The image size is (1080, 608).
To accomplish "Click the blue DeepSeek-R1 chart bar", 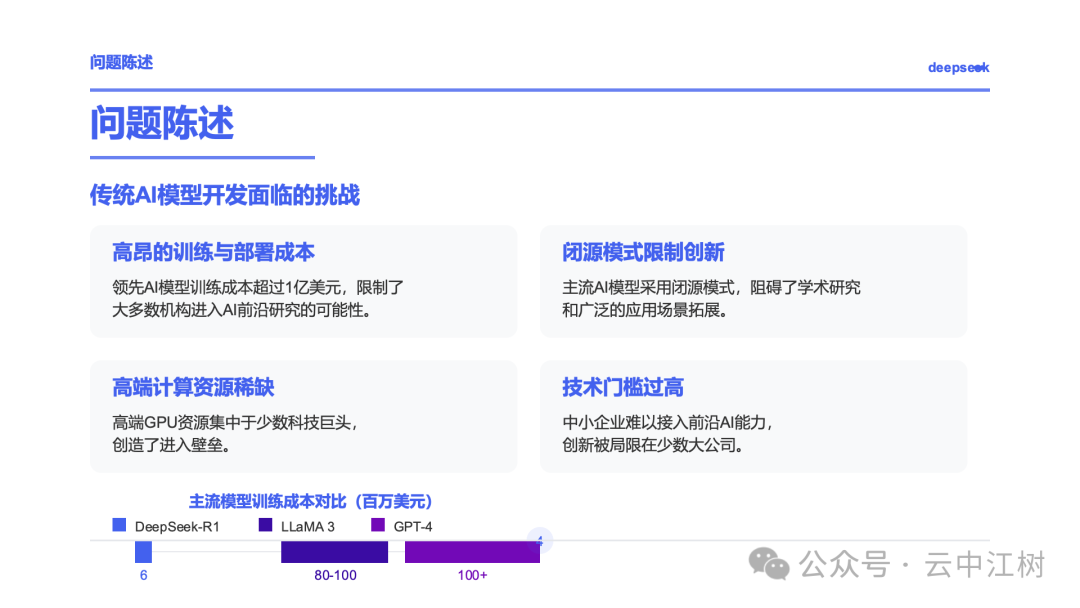I will pyautogui.click(x=143, y=552).
